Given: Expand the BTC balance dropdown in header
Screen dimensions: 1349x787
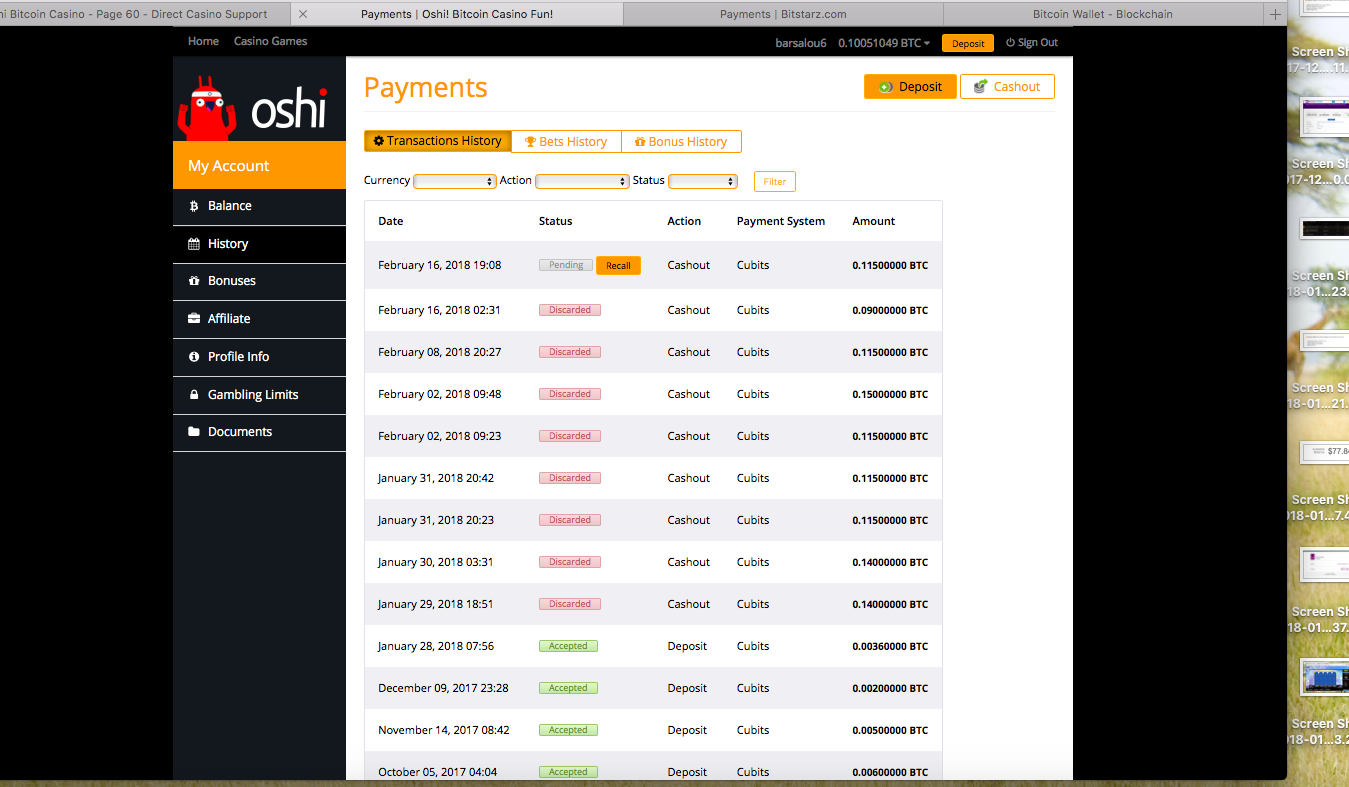Looking at the screenshot, I should 885,43.
